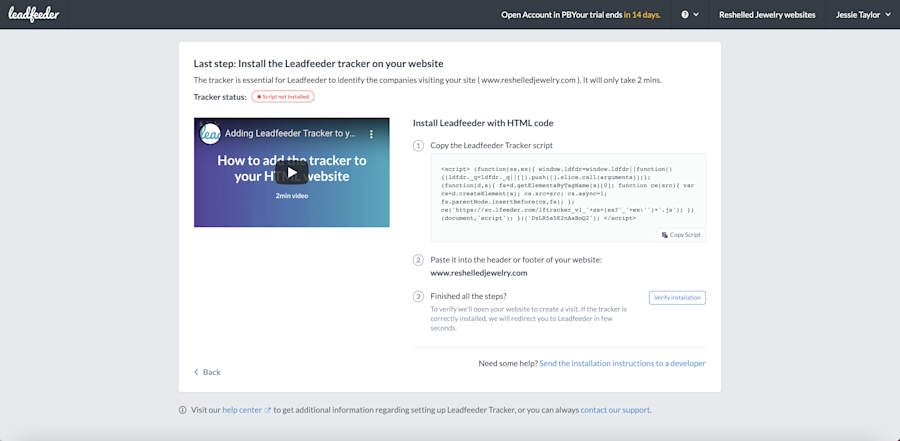Click the video channel avatar icon
Screen dimensions: 900x441
(x=210, y=134)
